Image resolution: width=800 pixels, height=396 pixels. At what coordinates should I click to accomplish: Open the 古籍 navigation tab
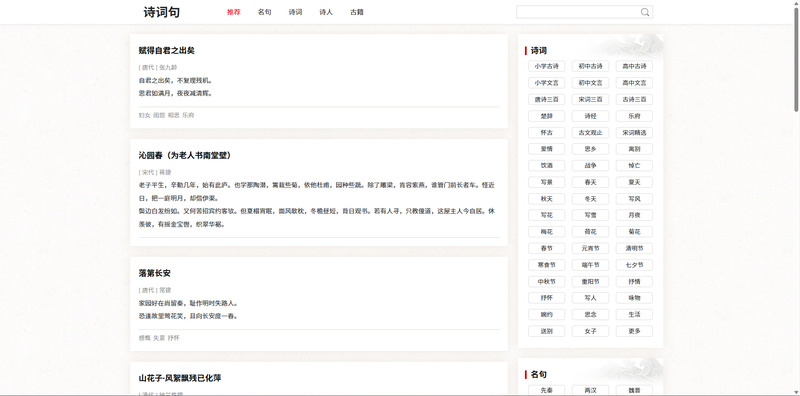click(x=357, y=12)
